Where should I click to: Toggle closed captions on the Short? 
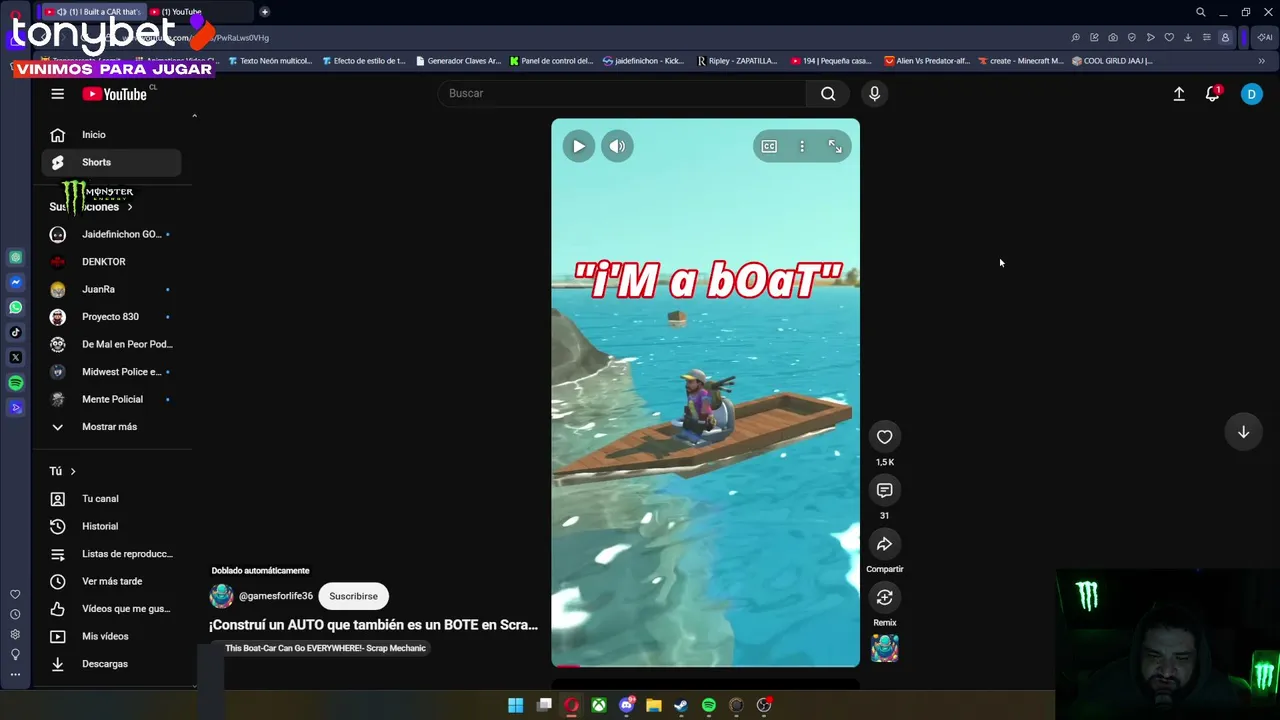tap(769, 146)
